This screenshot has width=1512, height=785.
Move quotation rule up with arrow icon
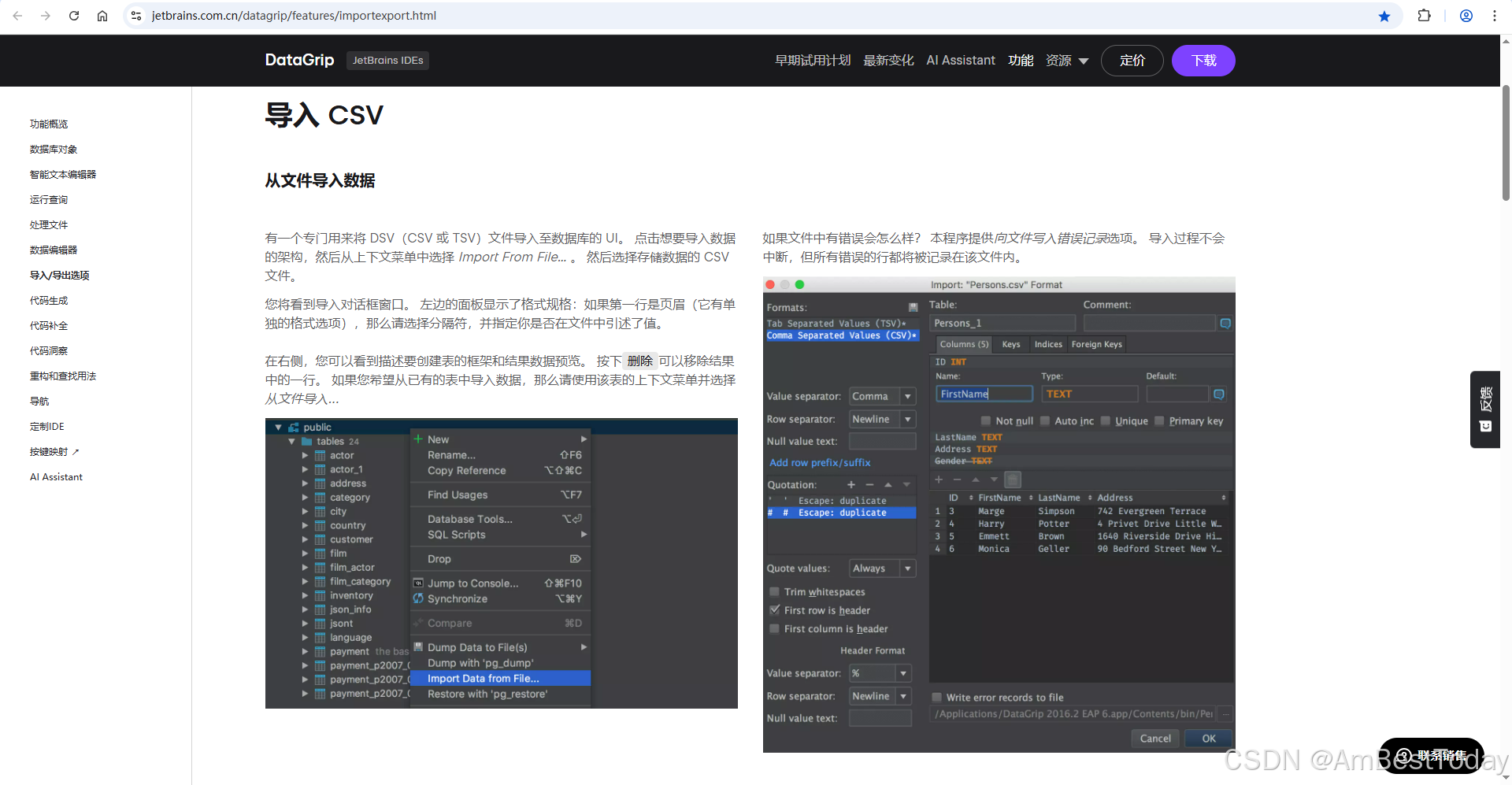pyautogui.click(x=888, y=485)
